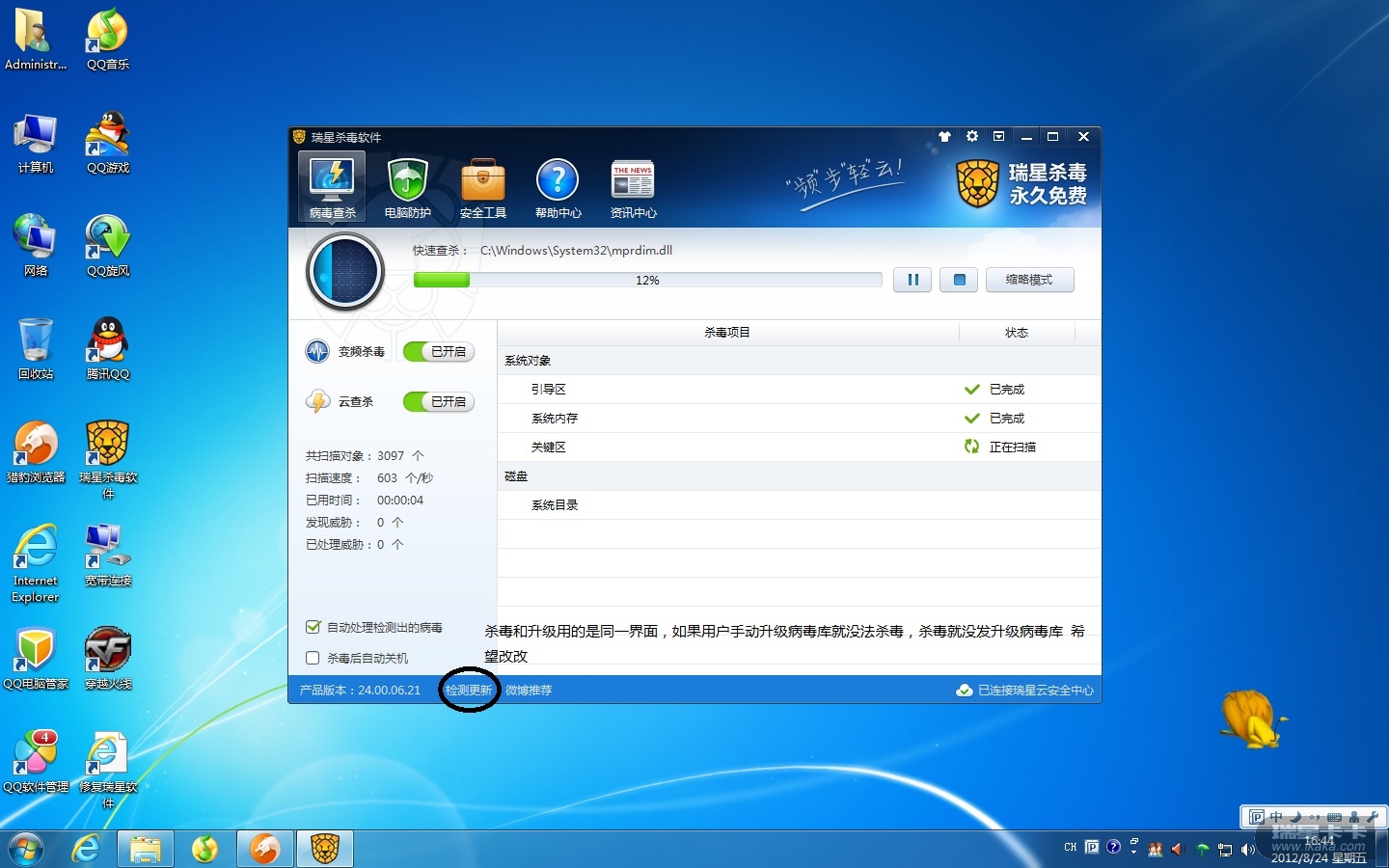
Task: Open 宽带连接 desktop shortcut
Action: pos(108,556)
